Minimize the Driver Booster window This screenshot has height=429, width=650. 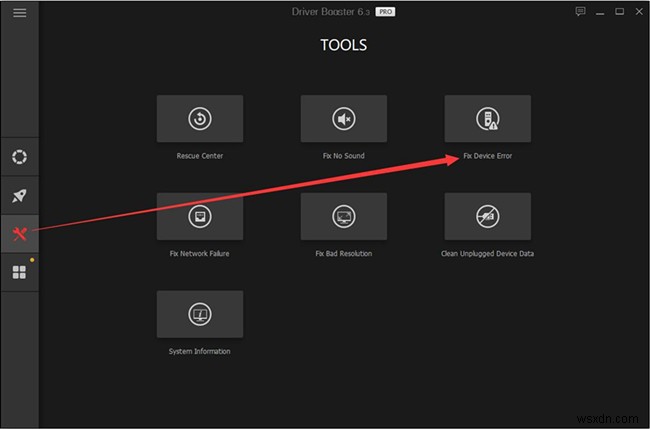pos(600,12)
